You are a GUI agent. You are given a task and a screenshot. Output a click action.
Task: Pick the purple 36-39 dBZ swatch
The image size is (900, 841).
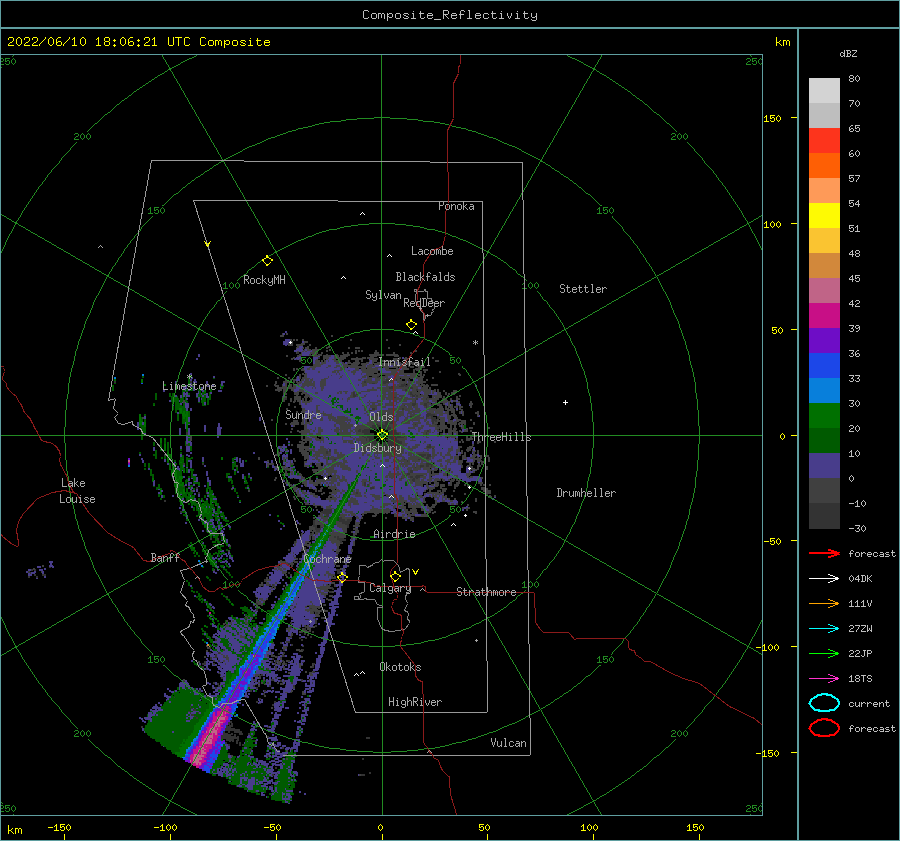824,340
